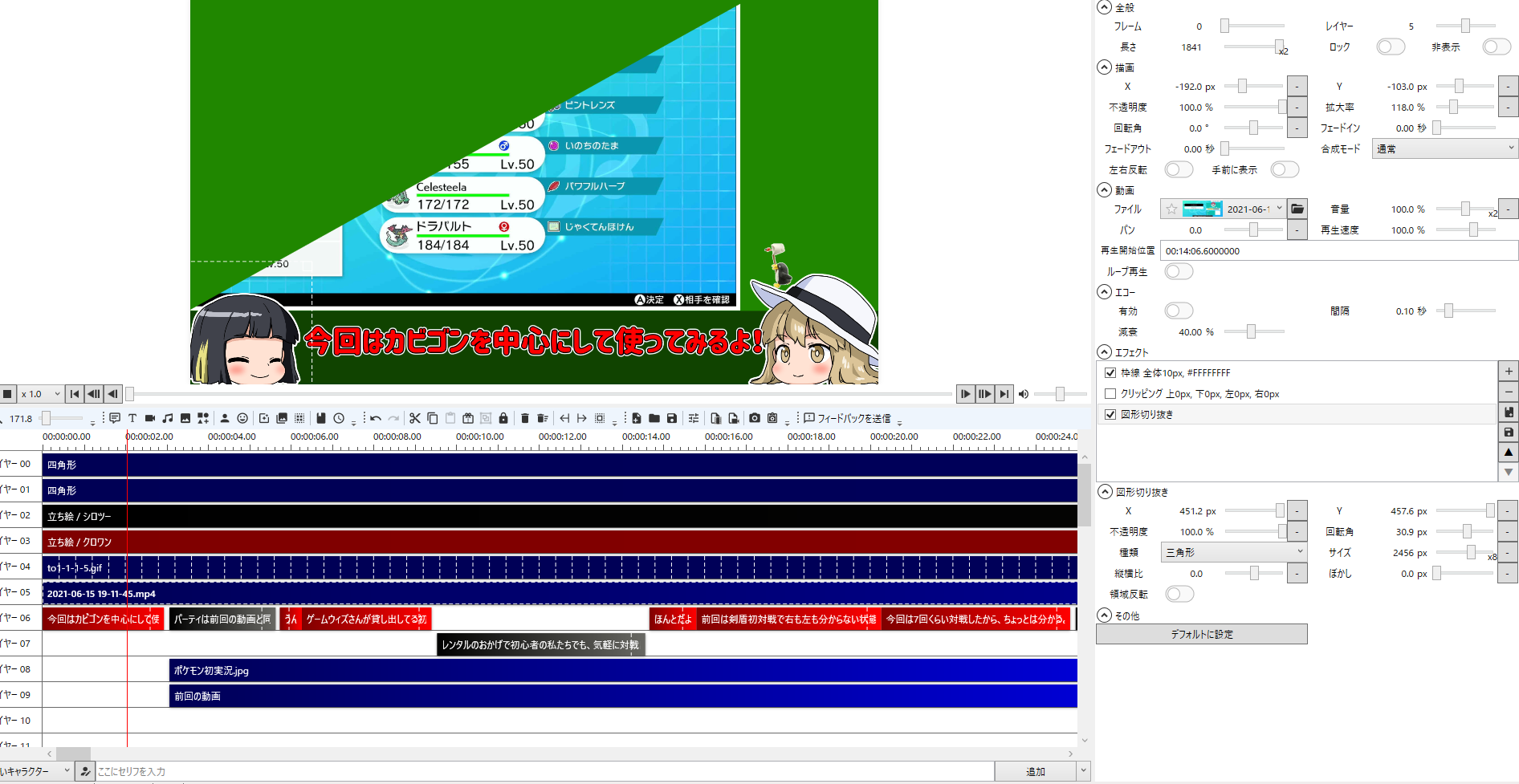Take a preview screenshot with the camera icon
The height and width of the screenshot is (784, 1519).
[755, 418]
